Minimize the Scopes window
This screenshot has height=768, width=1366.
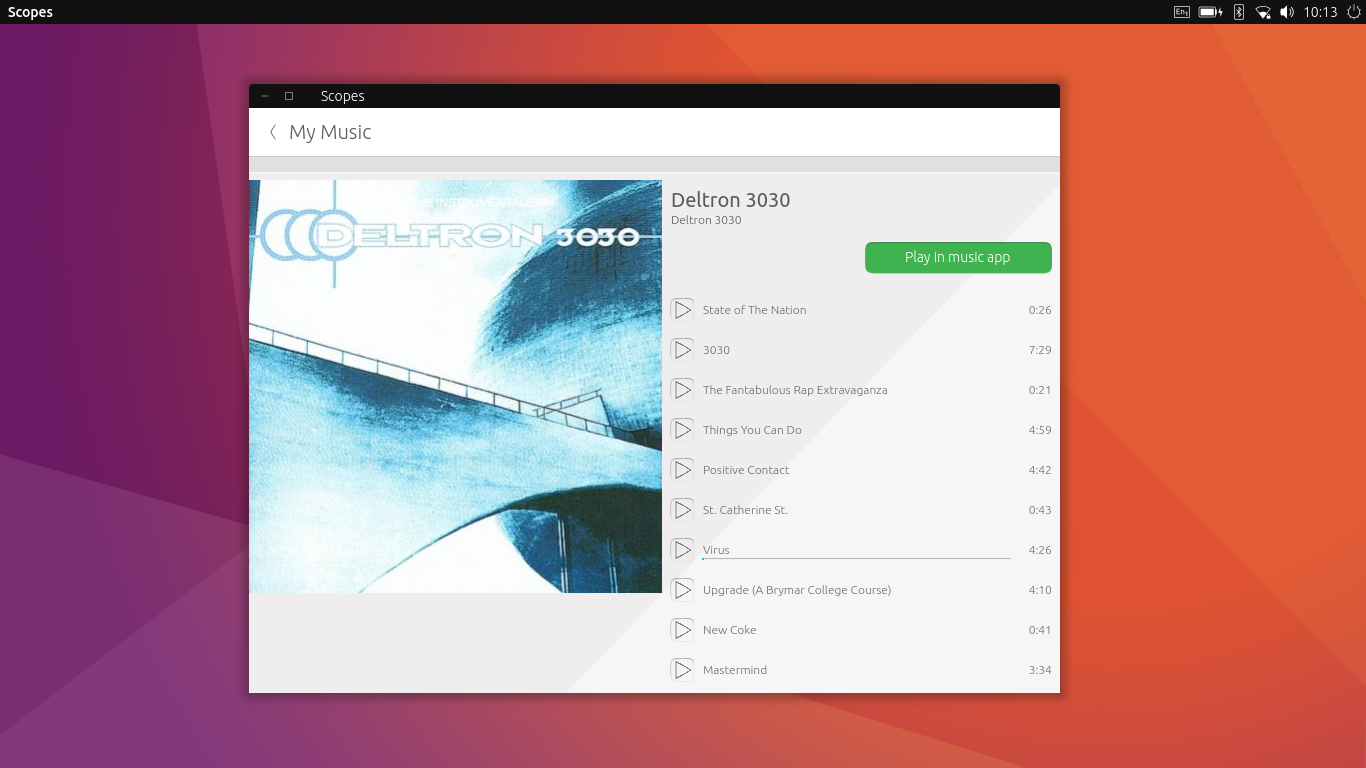[265, 96]
